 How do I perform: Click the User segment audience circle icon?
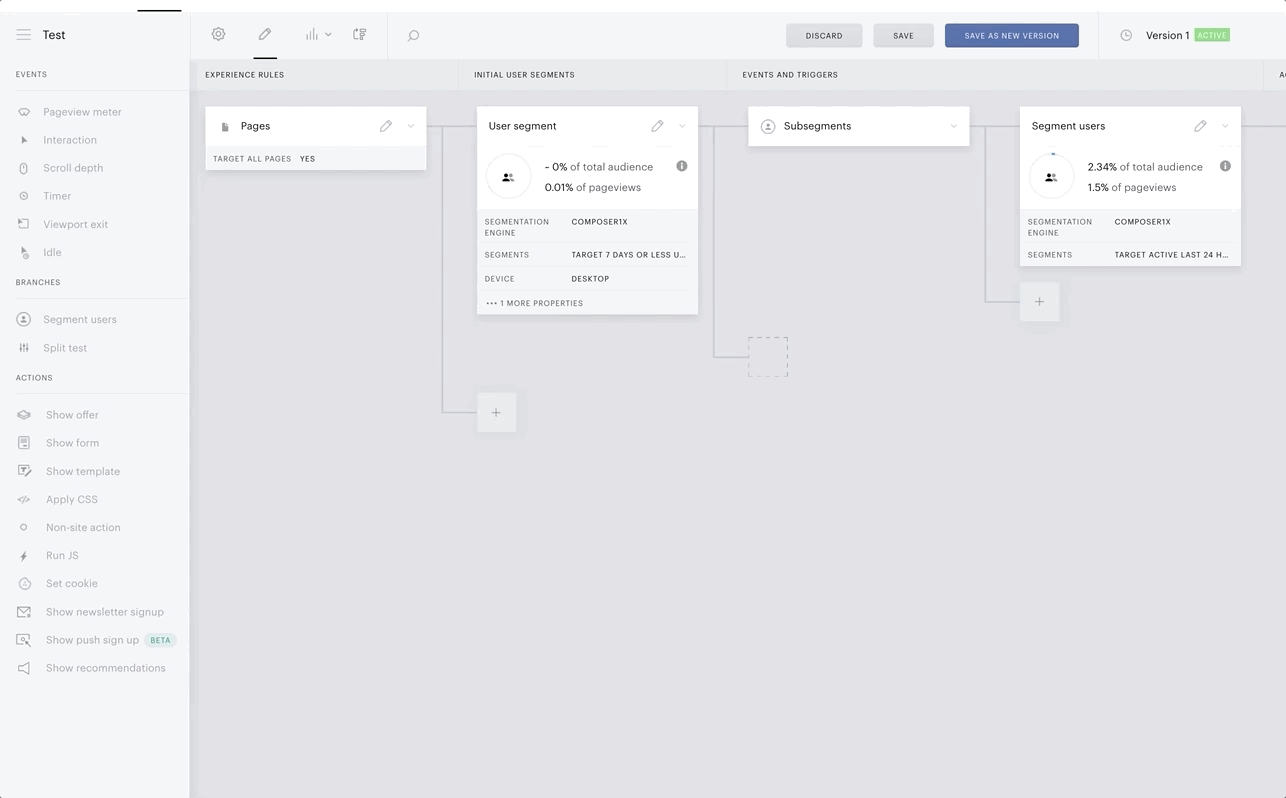click(508, 177)
